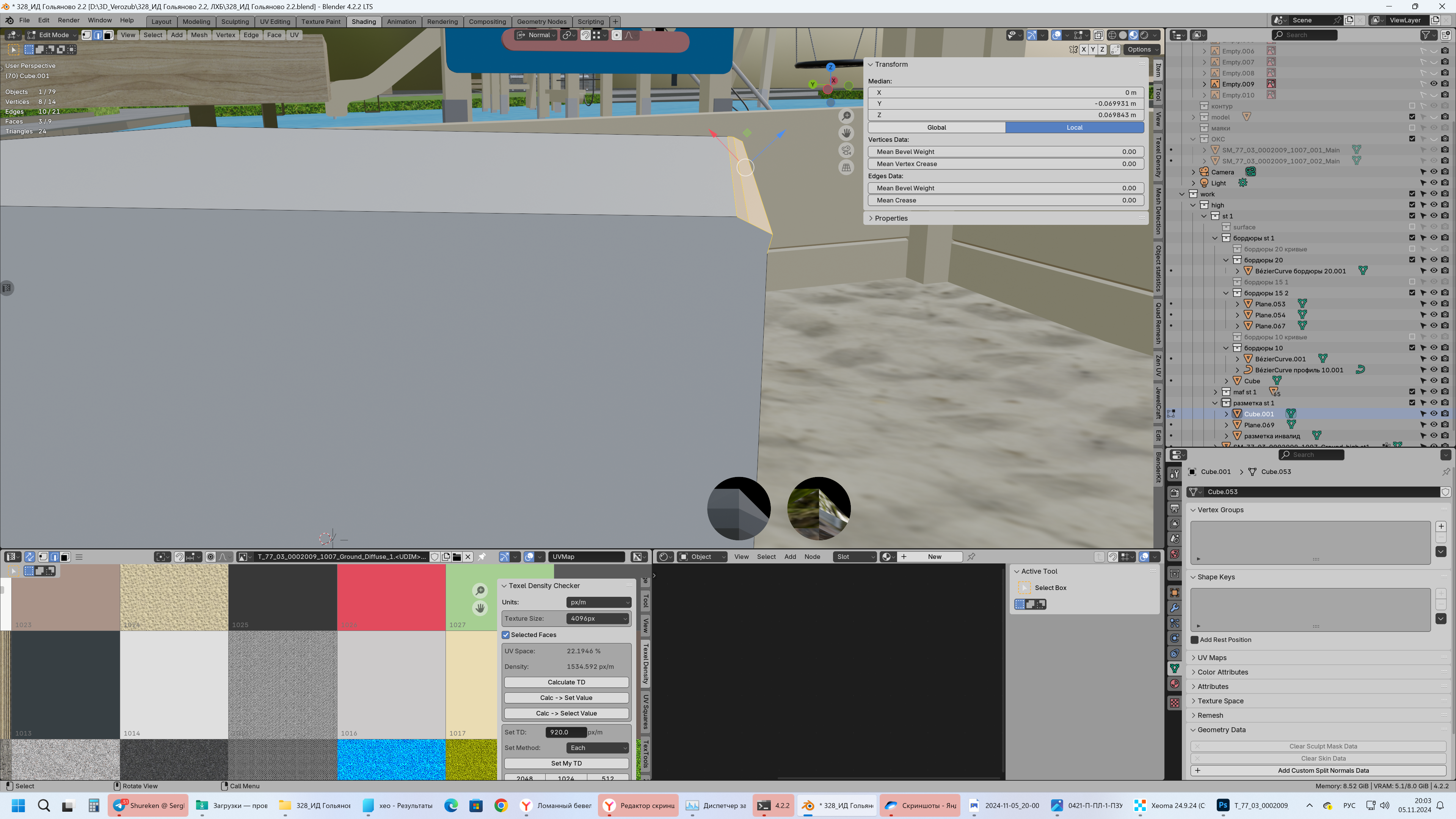The height and width of the screenshot is (819, 1456).
Task: Expand the UV Maps panel
Action: (1212, 657)
